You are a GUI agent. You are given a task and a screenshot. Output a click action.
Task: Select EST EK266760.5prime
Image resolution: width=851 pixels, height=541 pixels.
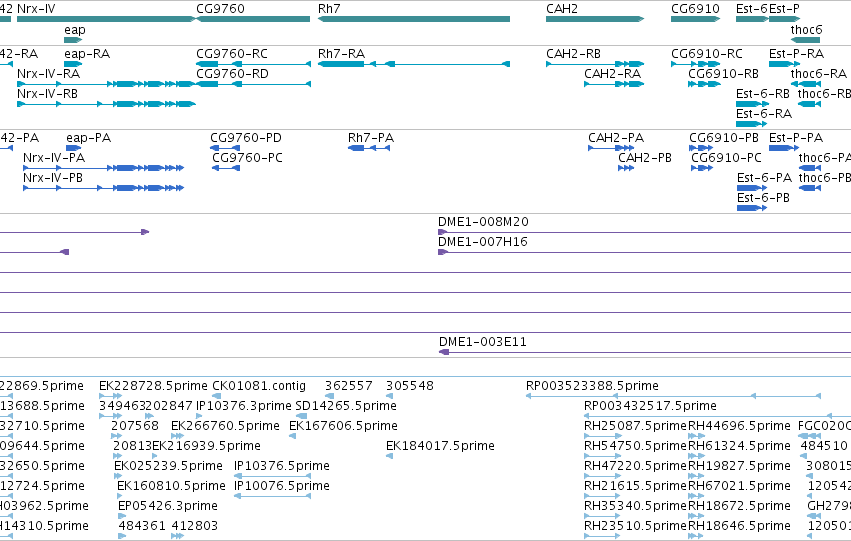pos(177,436)
